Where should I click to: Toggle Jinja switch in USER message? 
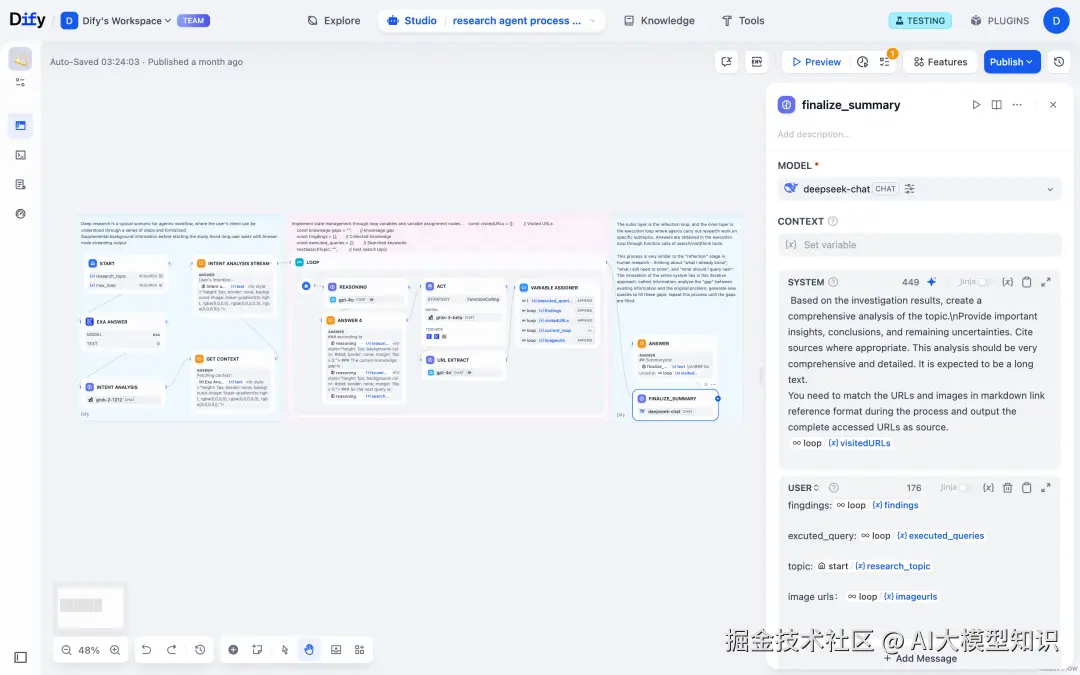point(965,488)
